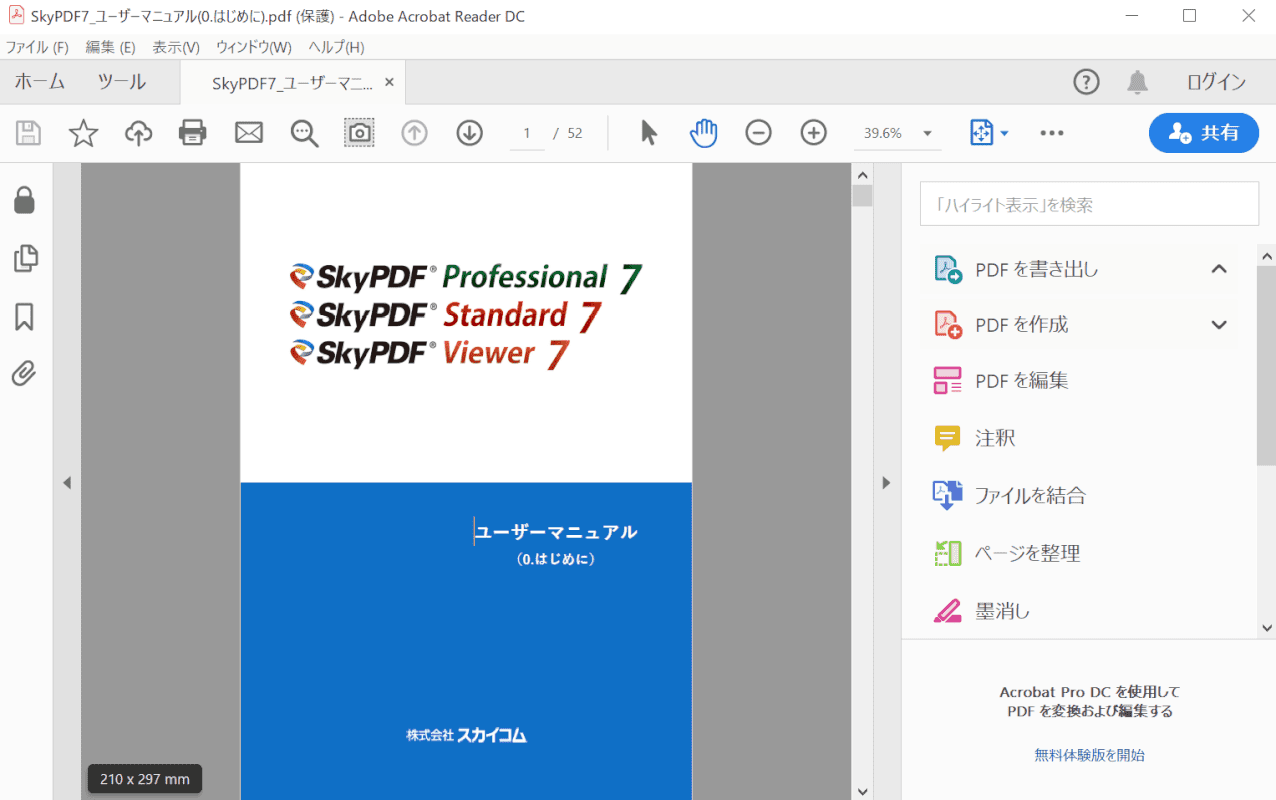The width and height of the screenshot is (1276, 800).
Task: Click tools pane scrollbar down arrow
Action: [x=1267, y=628]
